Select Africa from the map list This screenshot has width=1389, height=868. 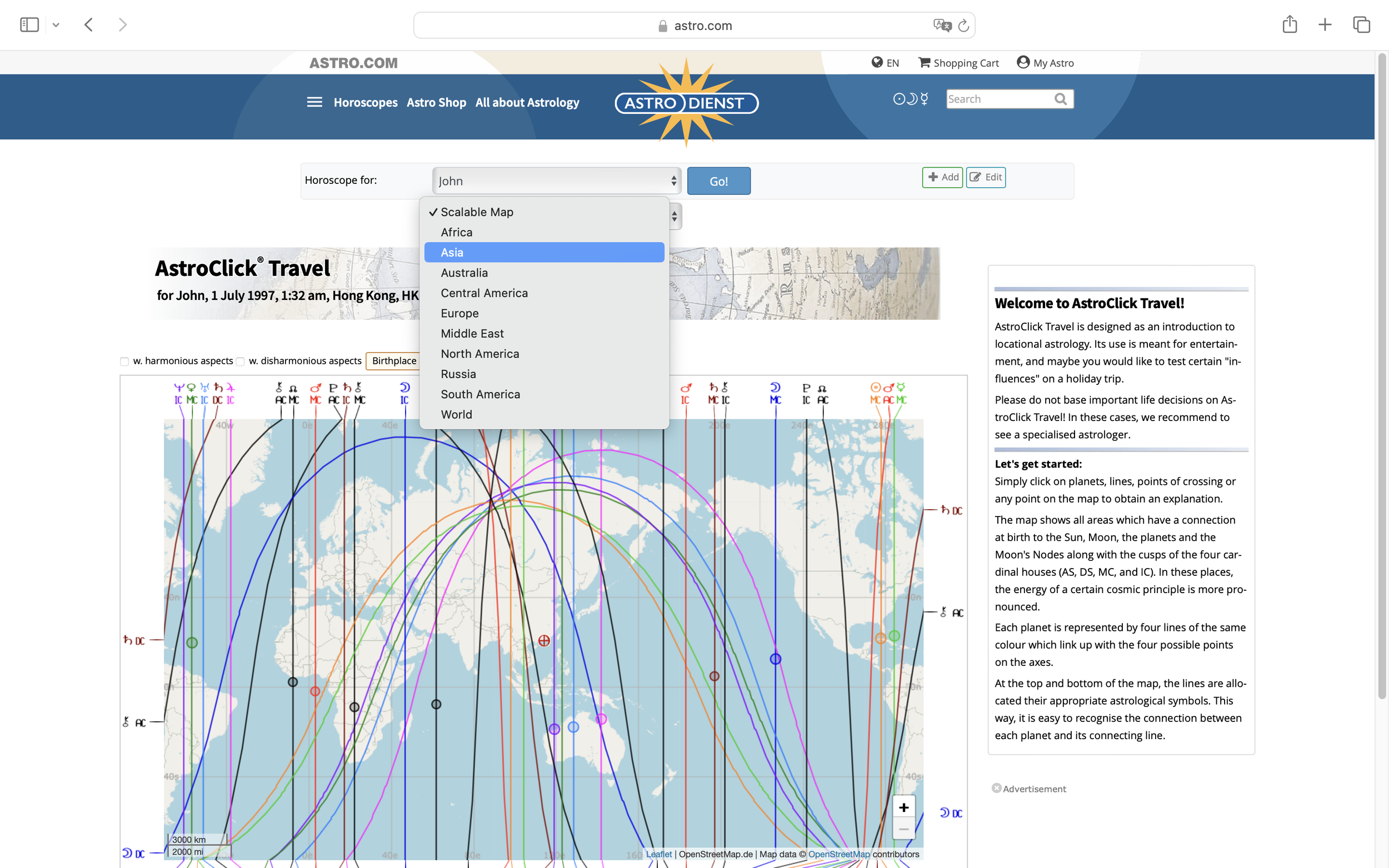[x=544, y=232]
